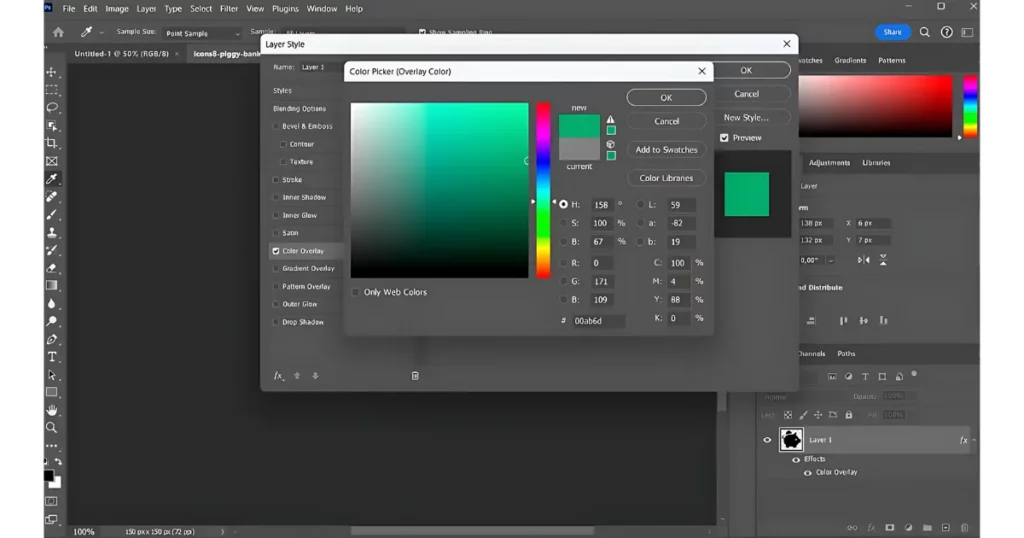
Task: Enable the Inner Shadow checkbox
Action: tap(276, 197)
